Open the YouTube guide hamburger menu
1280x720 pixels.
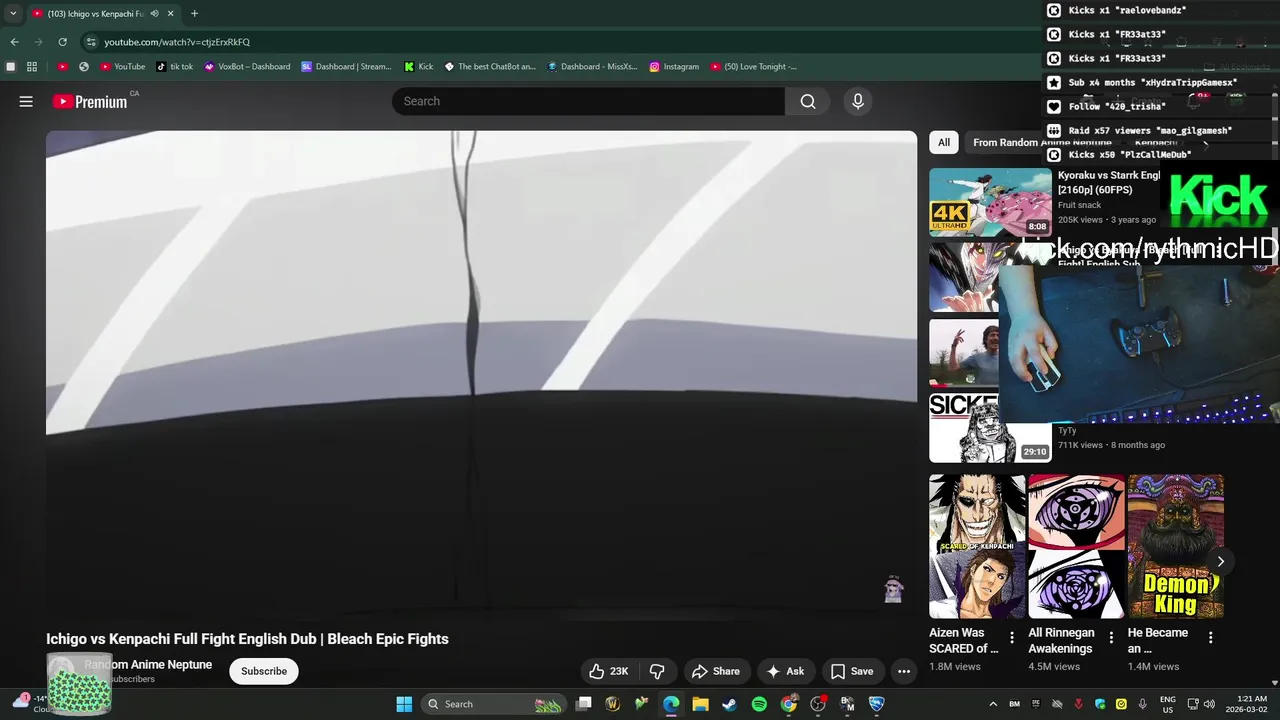coord(26,101)
